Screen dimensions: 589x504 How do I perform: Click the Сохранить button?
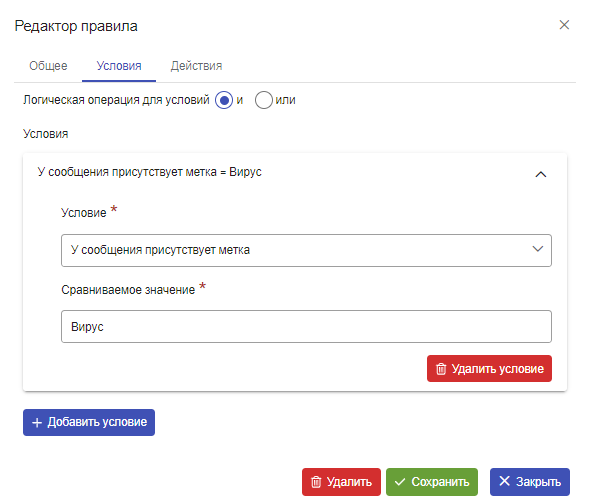pyautogui.click(x=432, y=482)
